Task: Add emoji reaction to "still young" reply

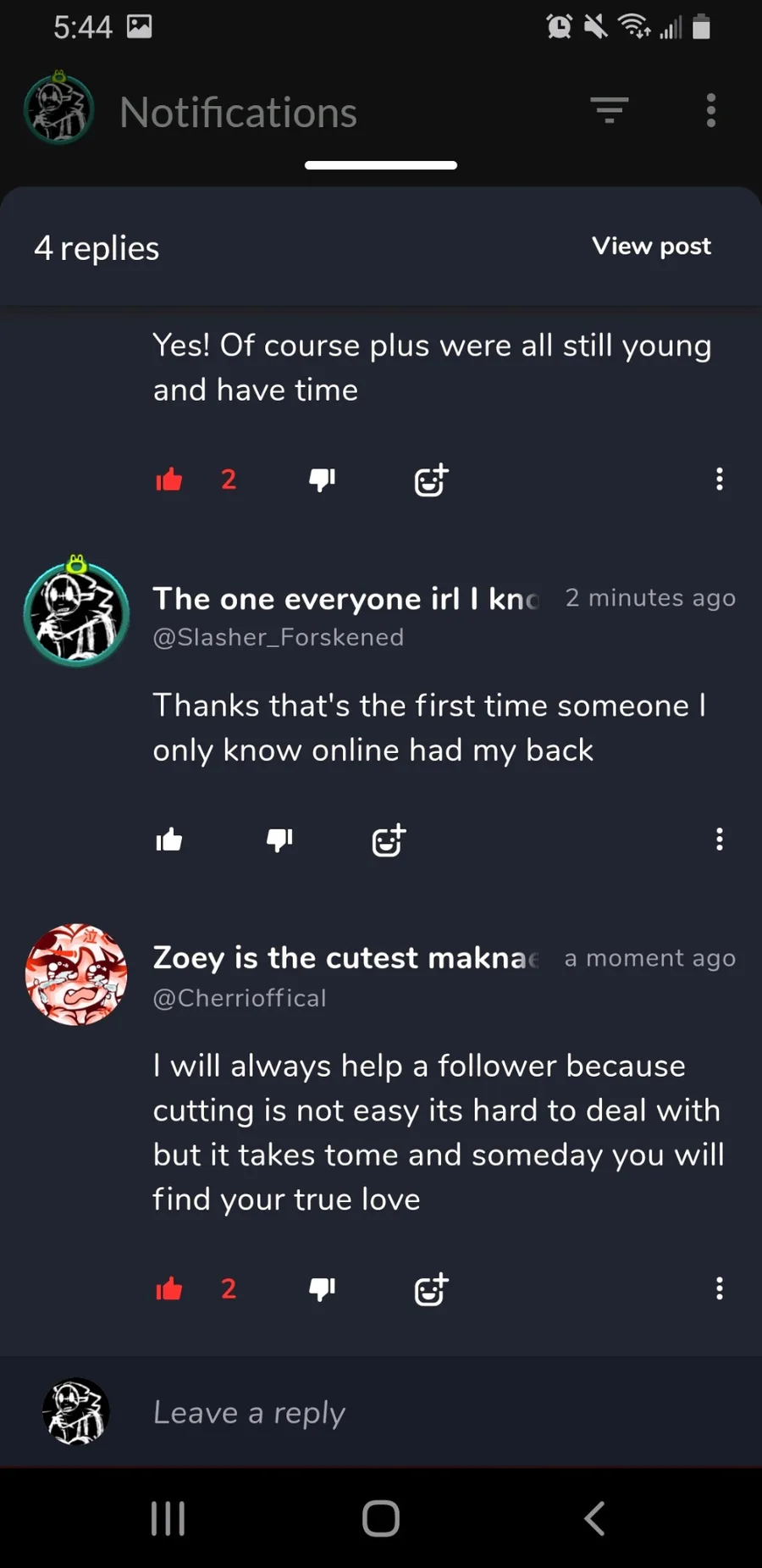Action: click(x=431, y=479)
